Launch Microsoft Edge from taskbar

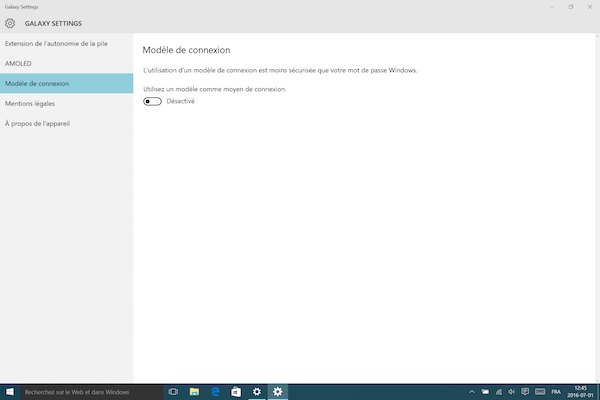215,392
